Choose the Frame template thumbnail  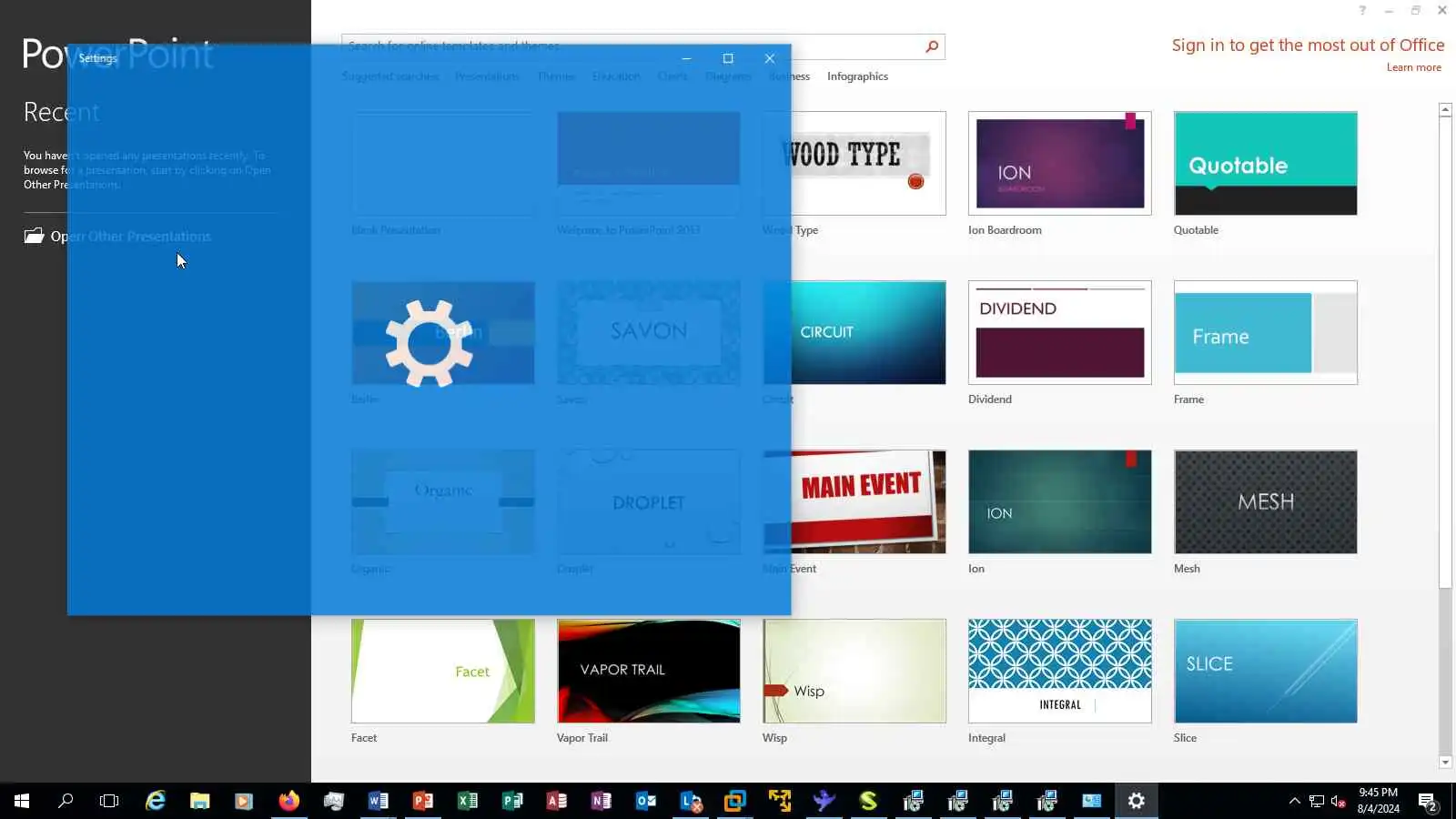pos(1266,333)
